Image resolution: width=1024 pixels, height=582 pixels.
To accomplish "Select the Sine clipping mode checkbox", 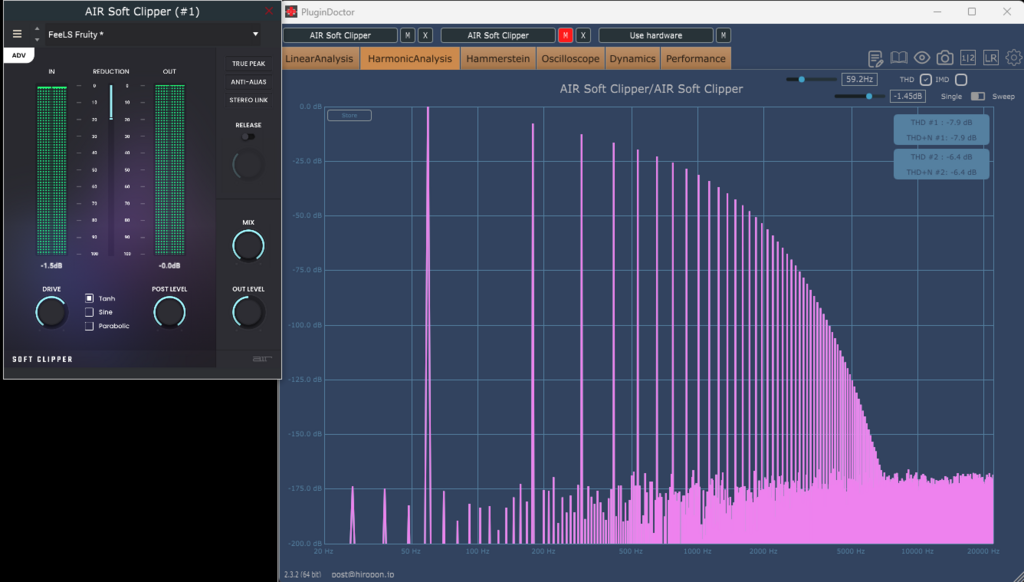I will [x=89, y=312].
